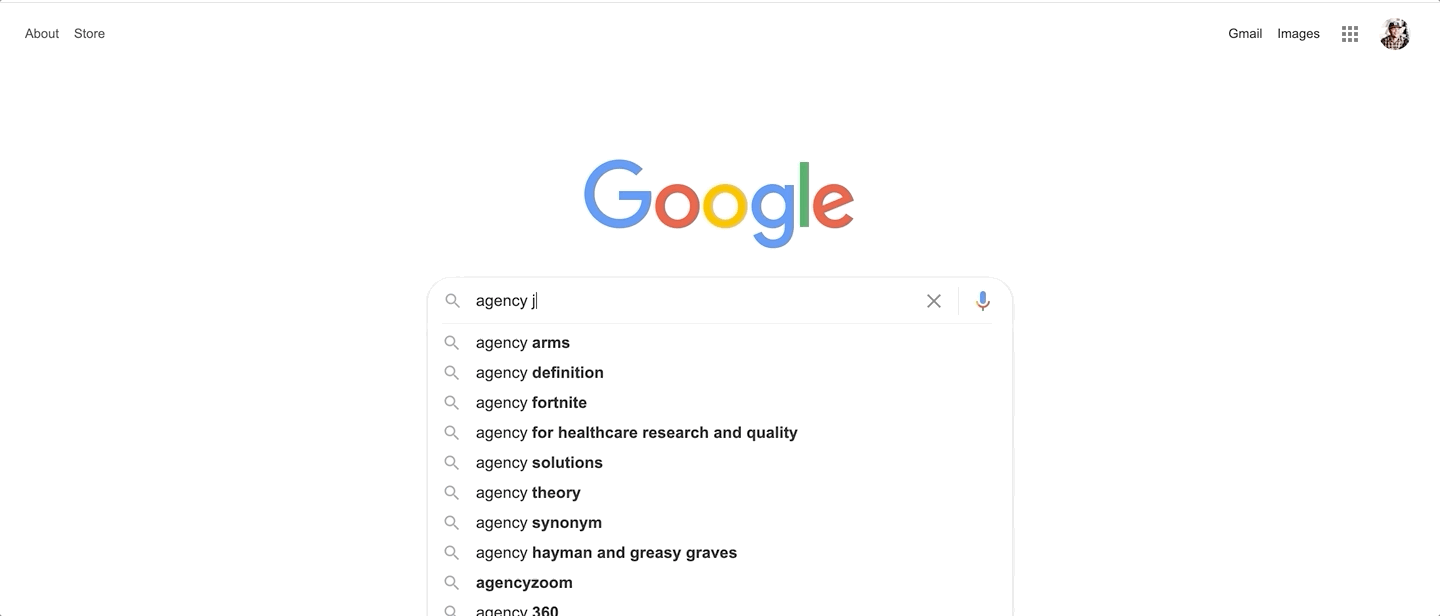Open the Google apps grid
The width and height of the screenshot is (1440, 616).
click(x=1350, y=34)
